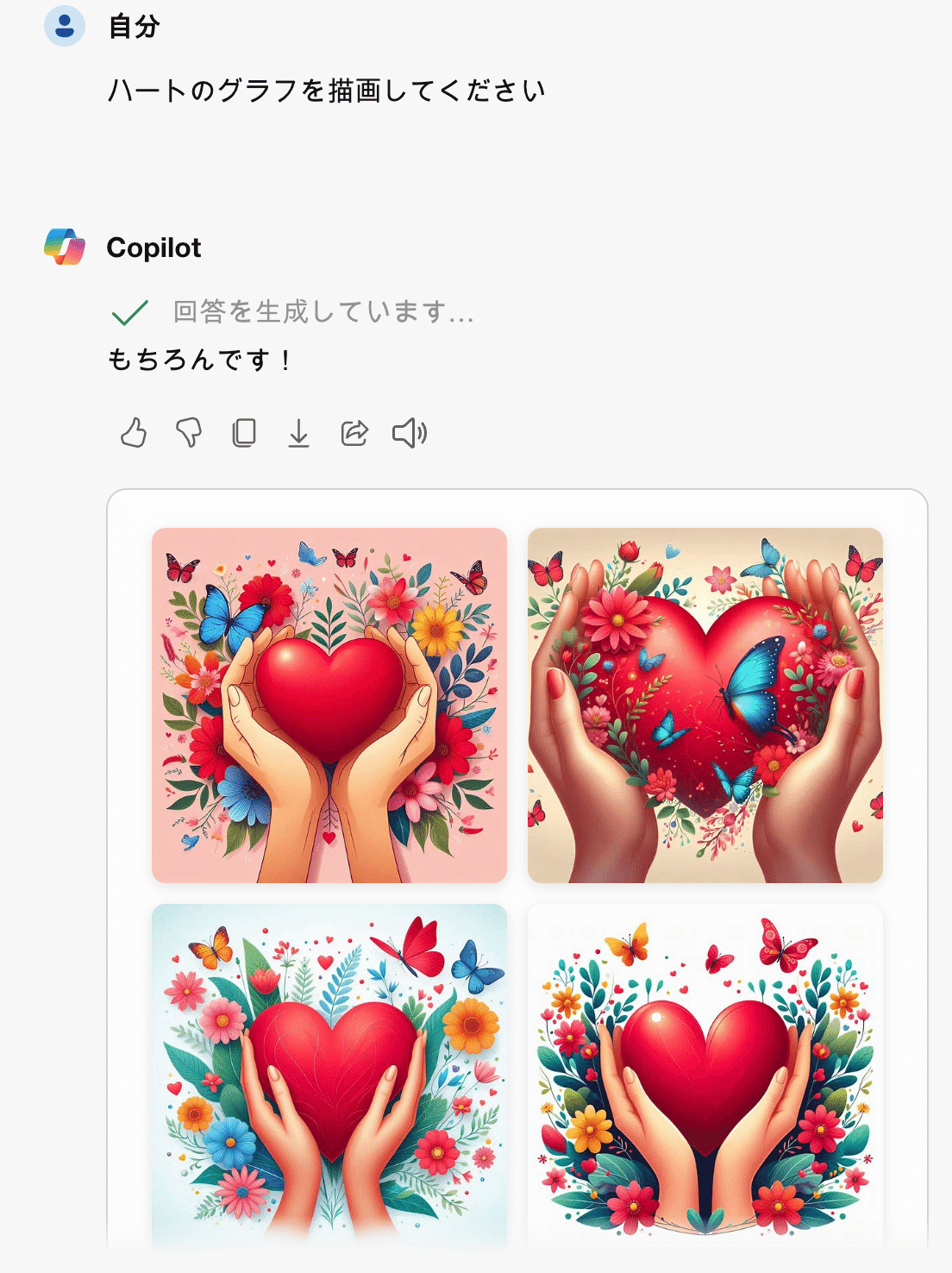Click the user profile avatar icon
This screenshot has height=1273, width=952.
pyautogui.click(x=65, y=26)
